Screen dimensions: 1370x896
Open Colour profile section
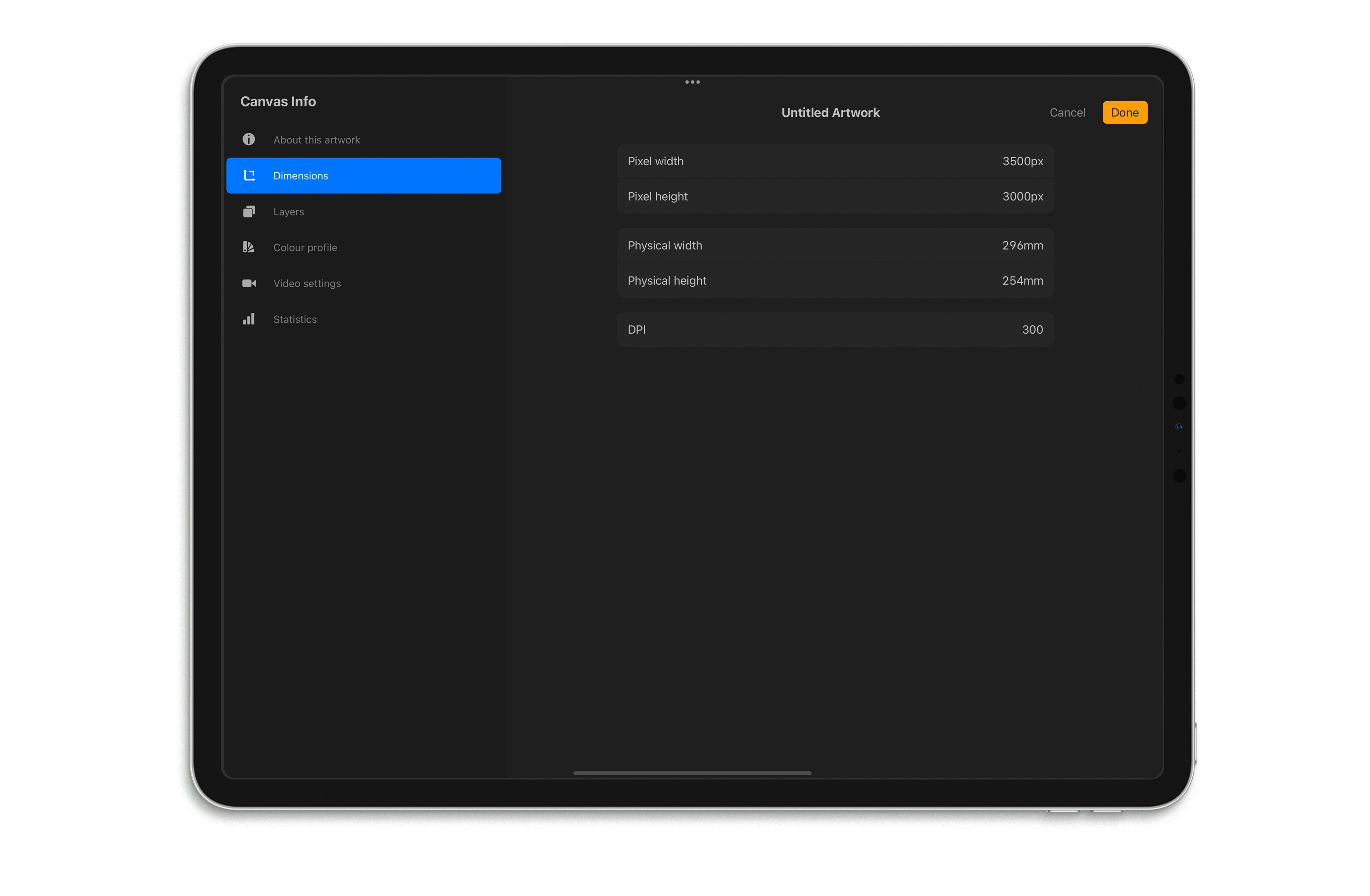pyautogui.click(x=364, y=247)
